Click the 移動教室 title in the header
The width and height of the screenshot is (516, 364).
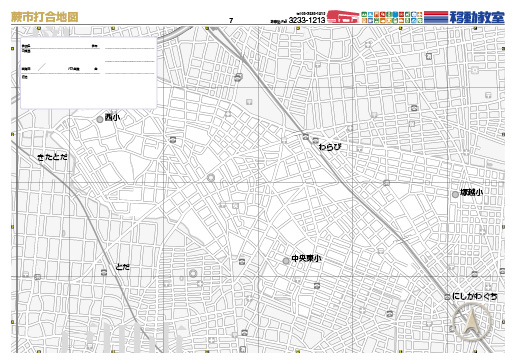(477, 17)
